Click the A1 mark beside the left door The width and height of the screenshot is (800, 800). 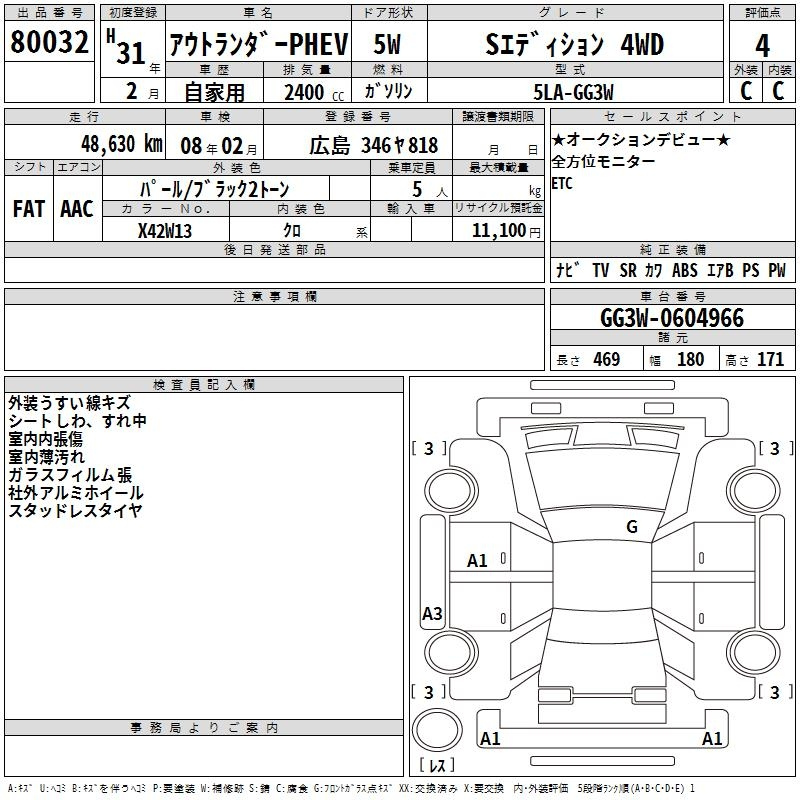(477, 561)
